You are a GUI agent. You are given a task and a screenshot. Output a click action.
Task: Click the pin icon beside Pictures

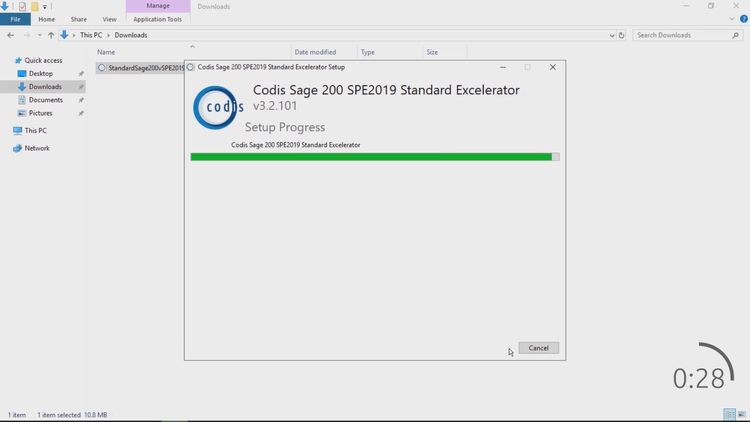click(81, 113)
